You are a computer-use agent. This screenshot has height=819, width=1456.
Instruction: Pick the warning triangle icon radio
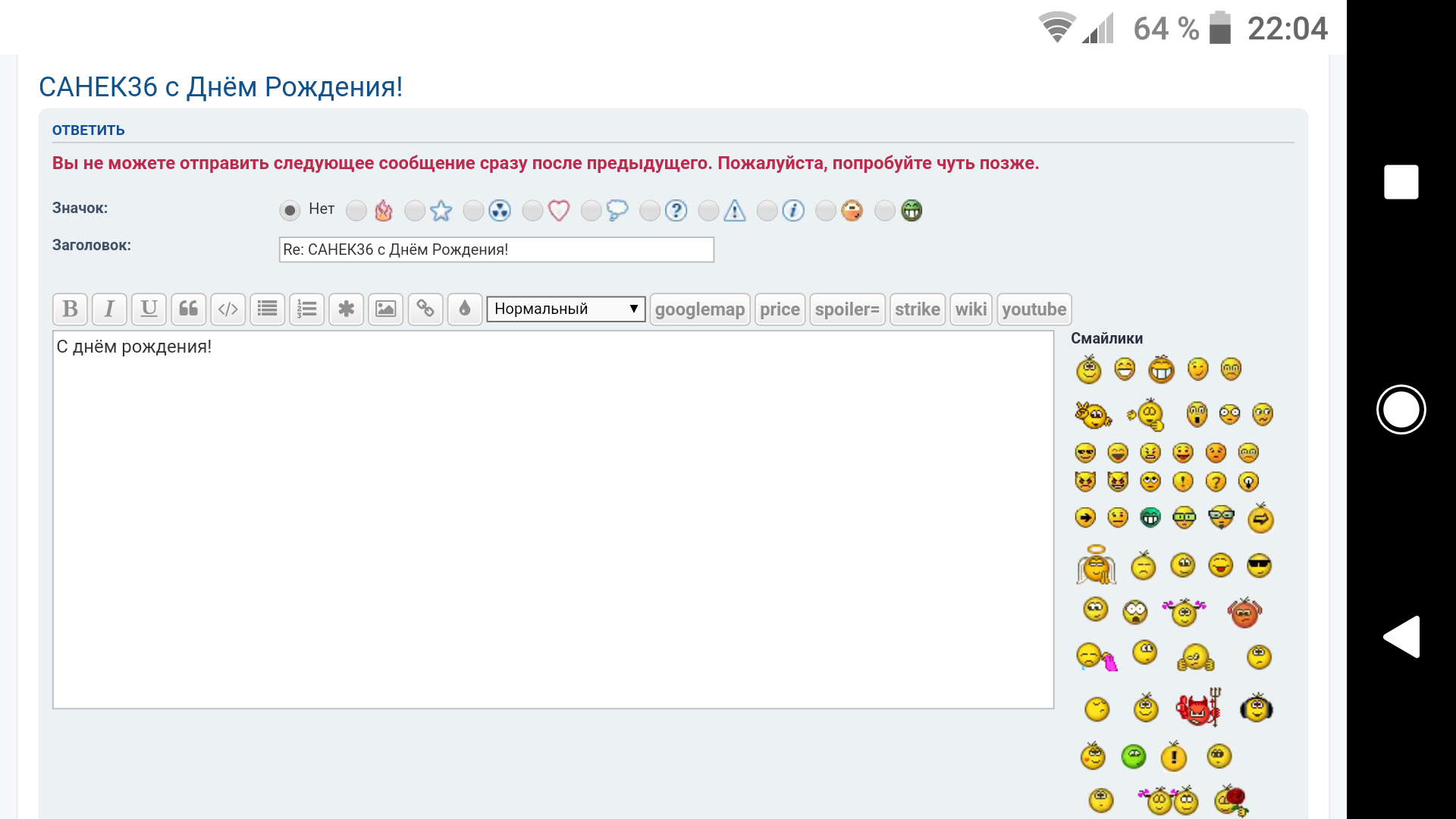point(708,210)
